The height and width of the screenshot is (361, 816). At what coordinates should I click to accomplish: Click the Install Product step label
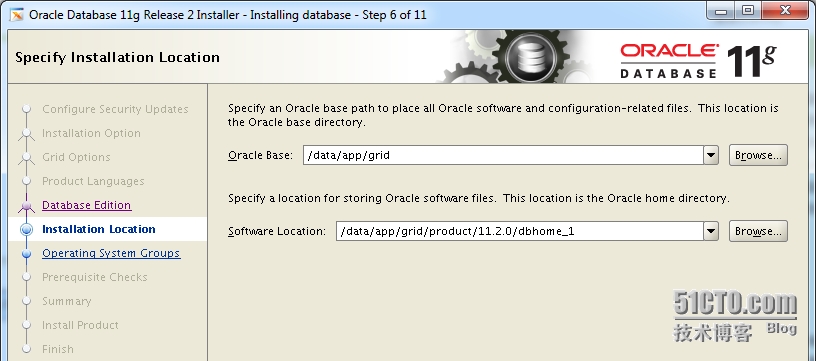coord(80,325)
